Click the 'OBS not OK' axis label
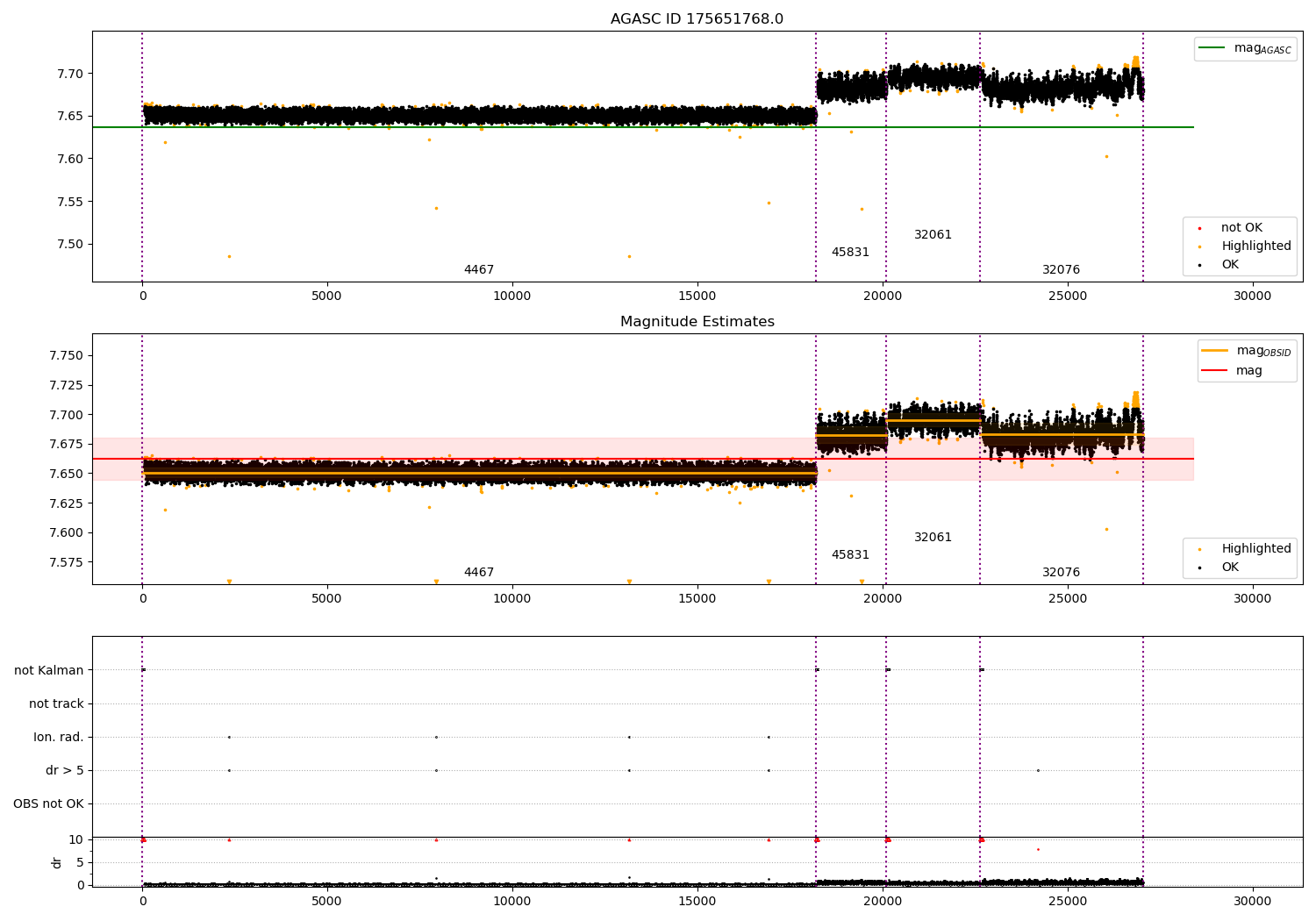 point(49,803)
